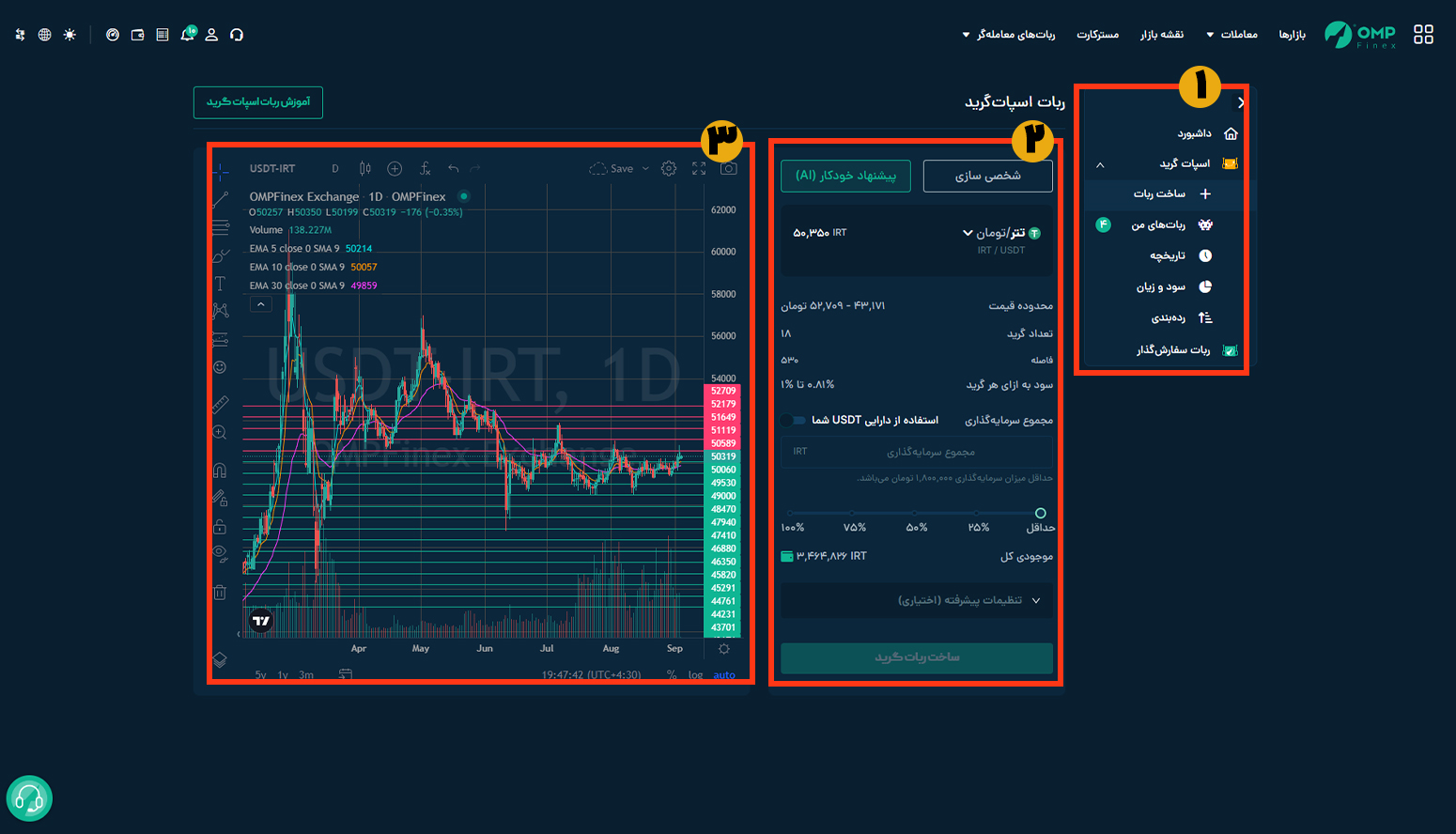This screenshot has width=1456, height=834.
Task: Toggle hide all drawings eye icon
Action: [x=220, y=553]
